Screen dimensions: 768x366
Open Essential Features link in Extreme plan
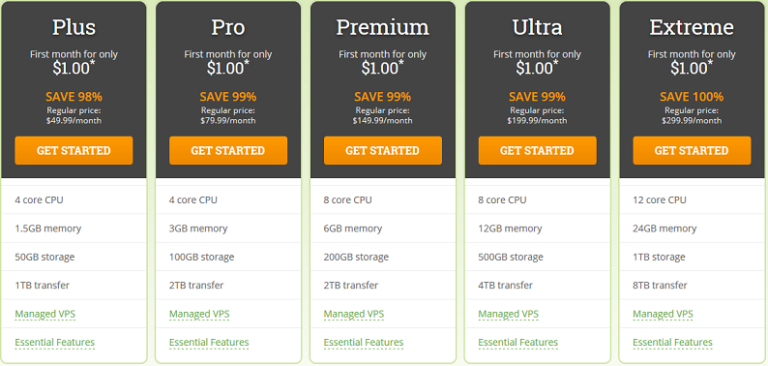coord(672,342)
